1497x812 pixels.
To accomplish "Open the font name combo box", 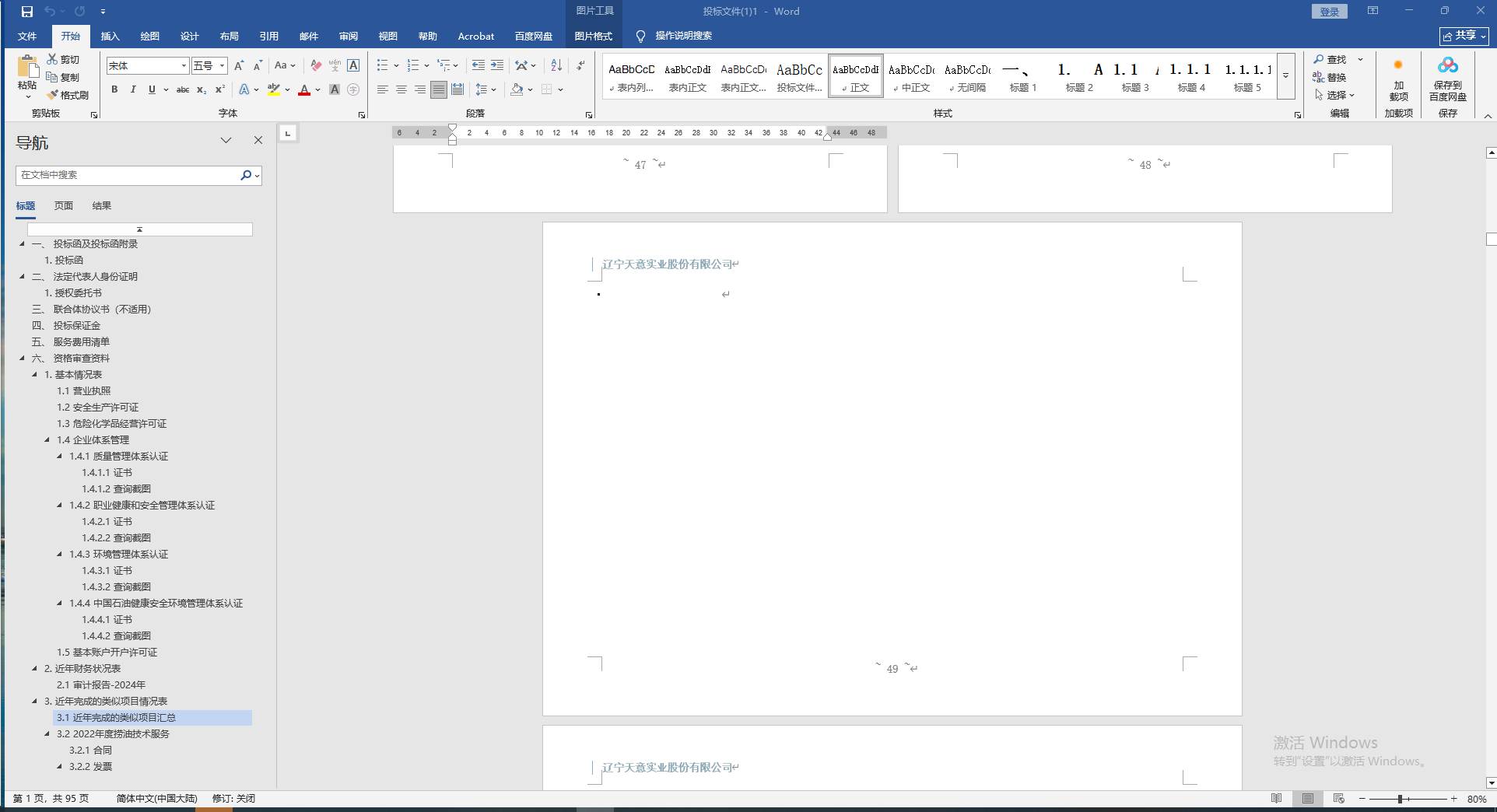I will [148, 65].
